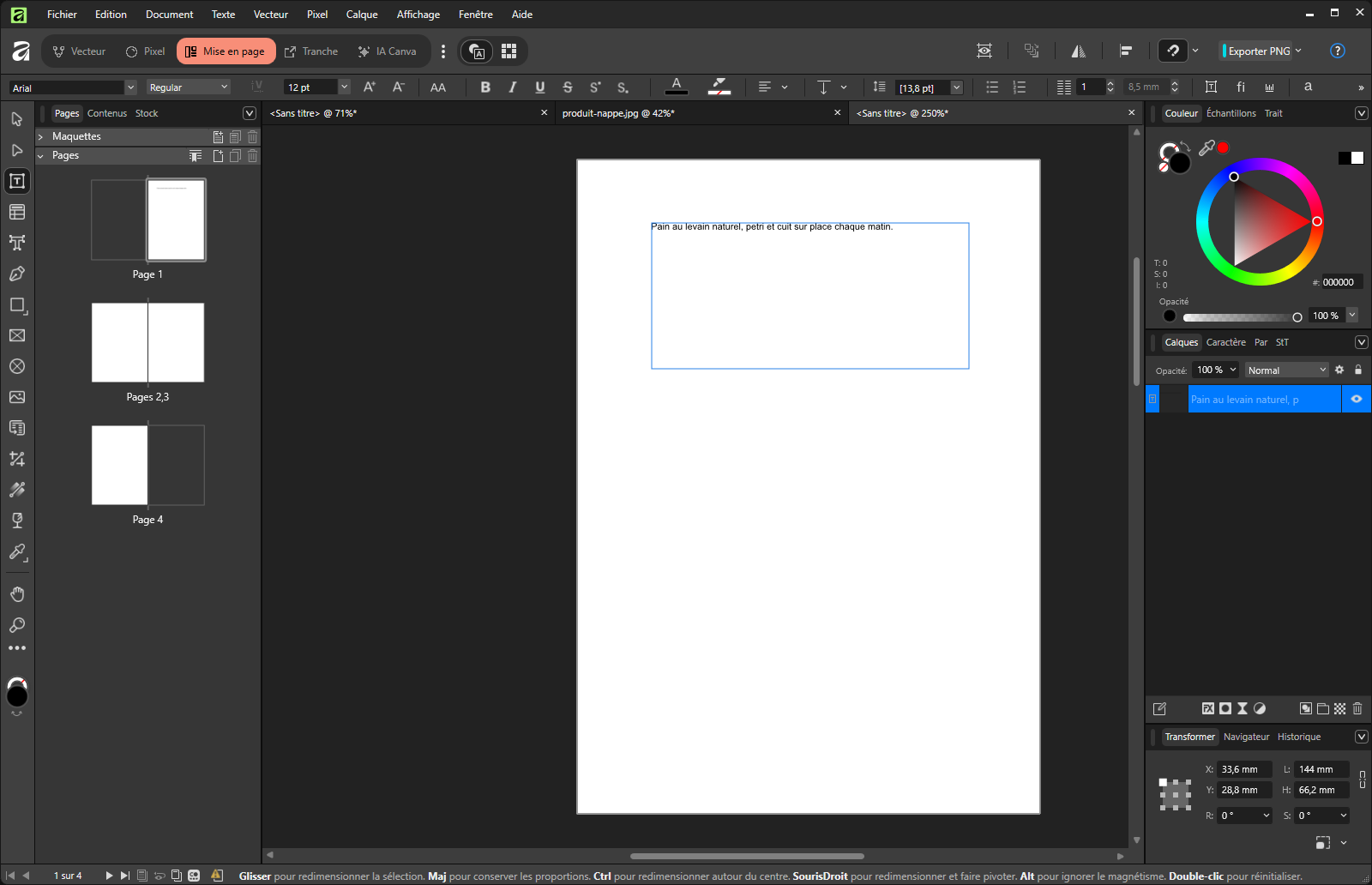1372x885 pixels.
Task: Select the Pen tool
Action: (17, 274)
